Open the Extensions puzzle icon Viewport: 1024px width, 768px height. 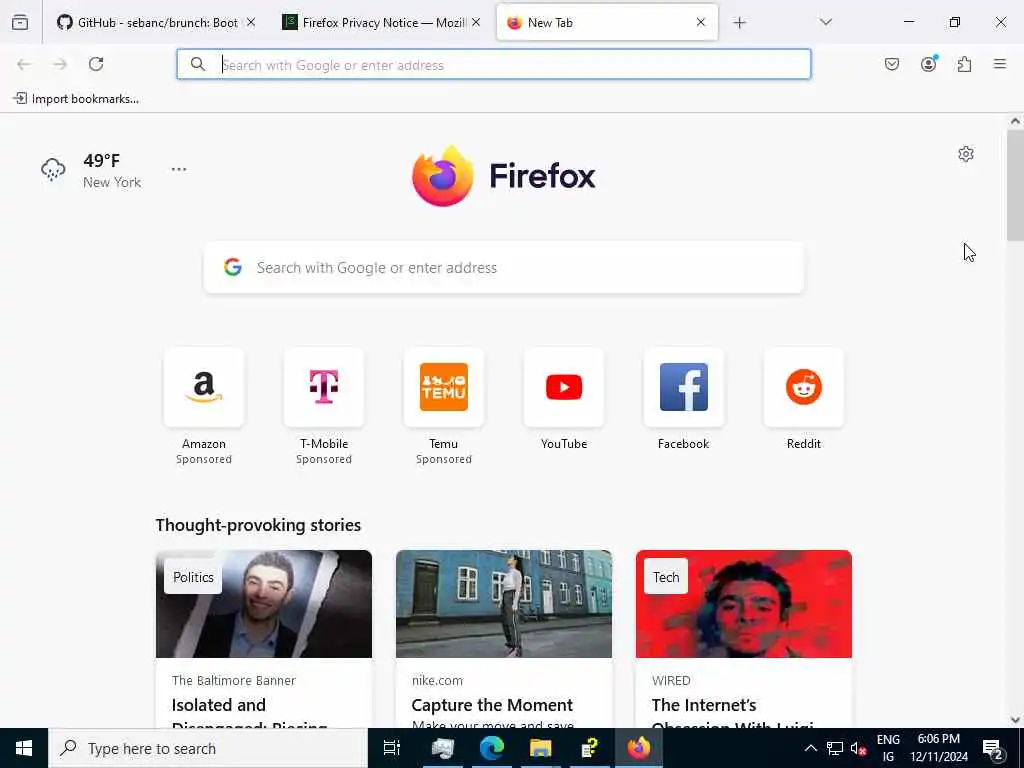tap(964, 64)
